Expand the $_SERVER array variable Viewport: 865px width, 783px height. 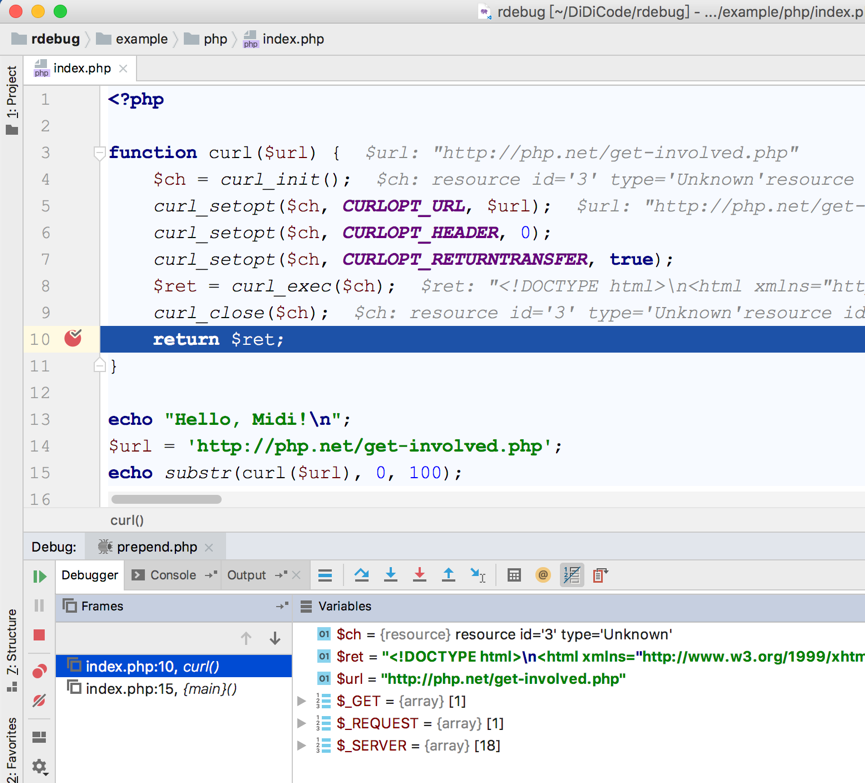(301, 745)
